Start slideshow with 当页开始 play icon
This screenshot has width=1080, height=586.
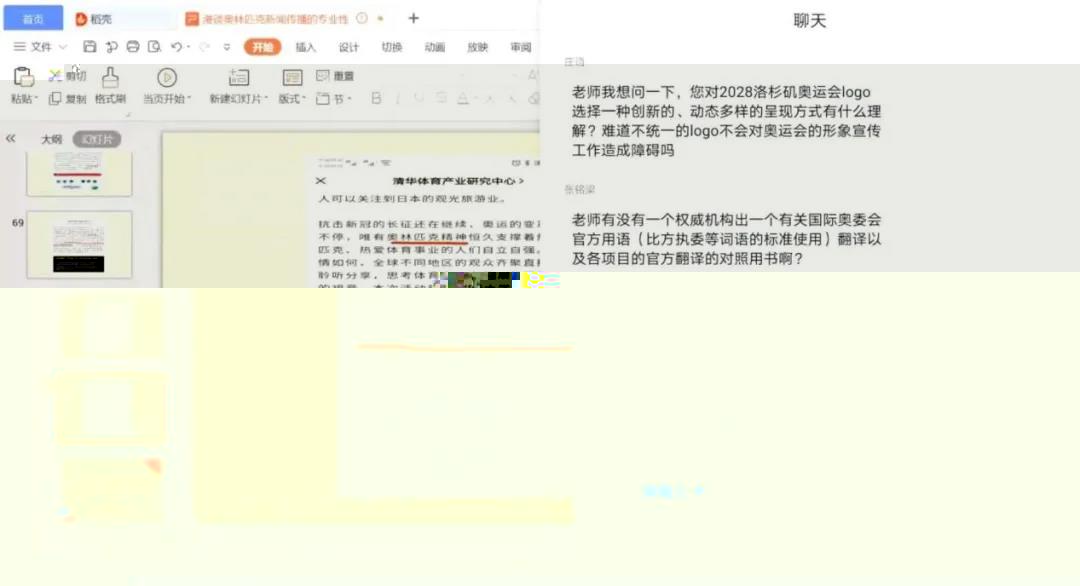click(x=167, y=77)
